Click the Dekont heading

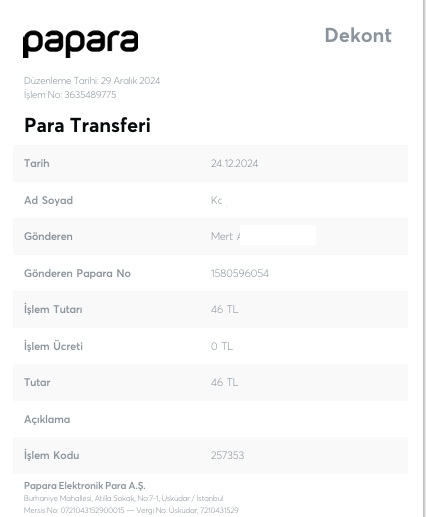pyautogui.click(x=358, y=35)
